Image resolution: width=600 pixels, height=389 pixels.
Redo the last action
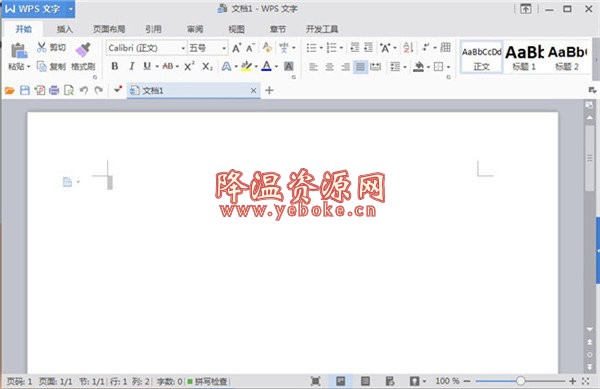[x=98, y=91]
